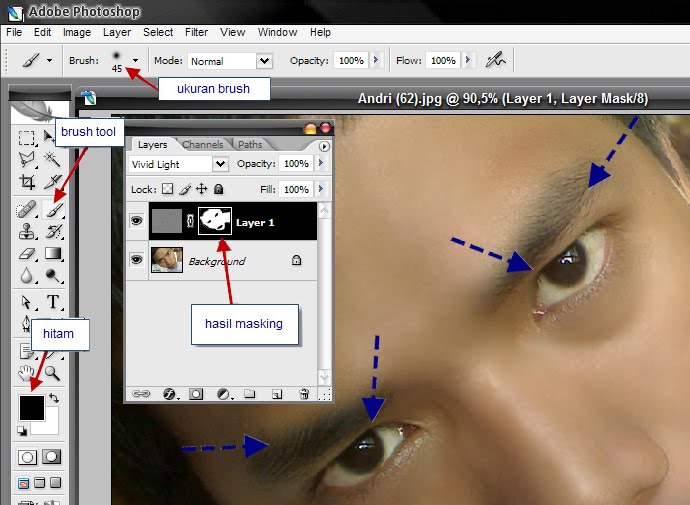This screenshot has height=505, width=690.
Task: Open the Window menu
Action: (277, 32)
